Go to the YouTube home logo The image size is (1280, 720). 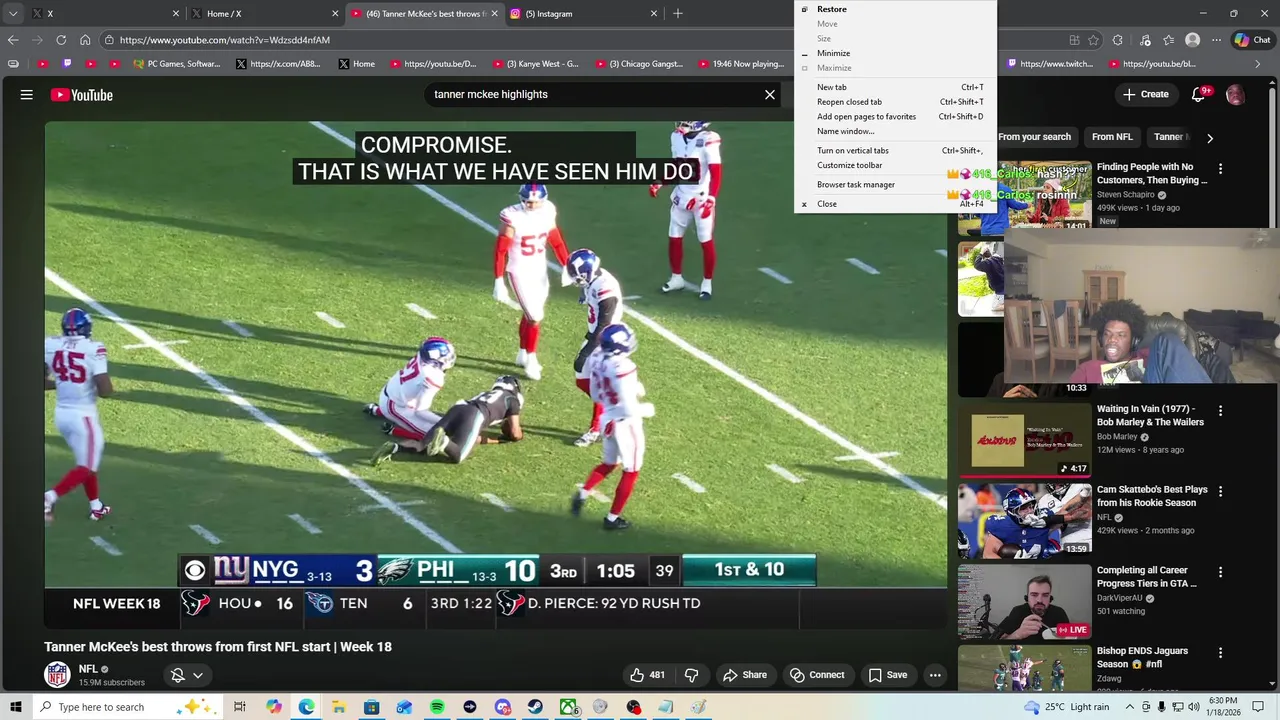point(82,95)
